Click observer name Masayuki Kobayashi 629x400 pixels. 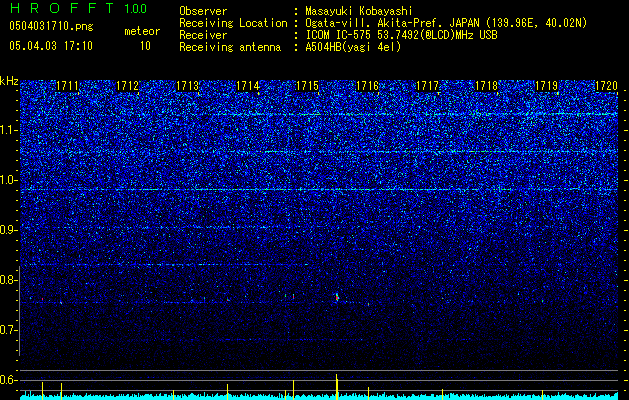(x=358, y=11)
